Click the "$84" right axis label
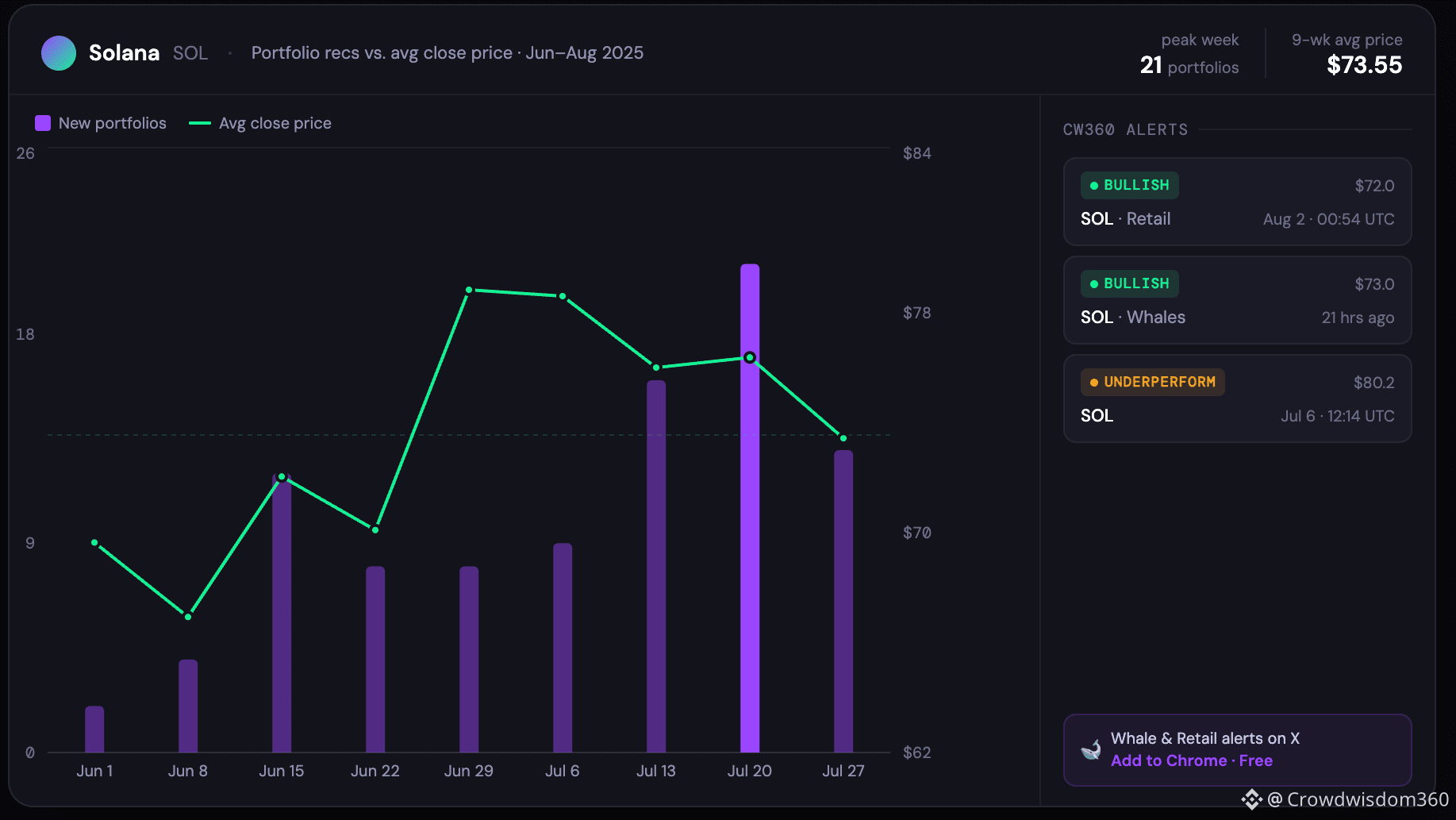Image resolution: width=1456 pixels, height=820 pixels. (917, 153)
